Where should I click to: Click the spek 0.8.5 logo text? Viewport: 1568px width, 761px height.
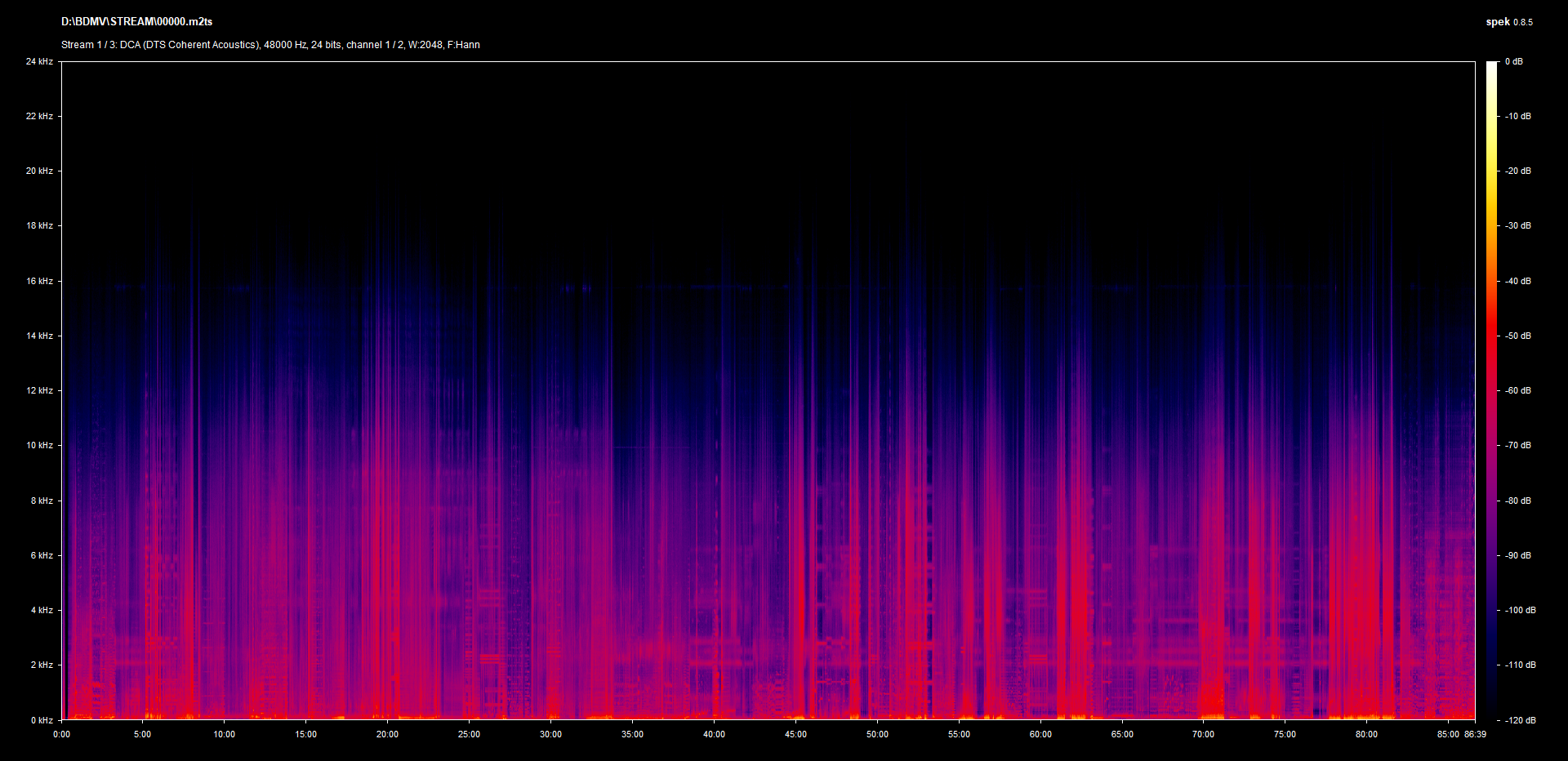click(x=1508, y=22)
